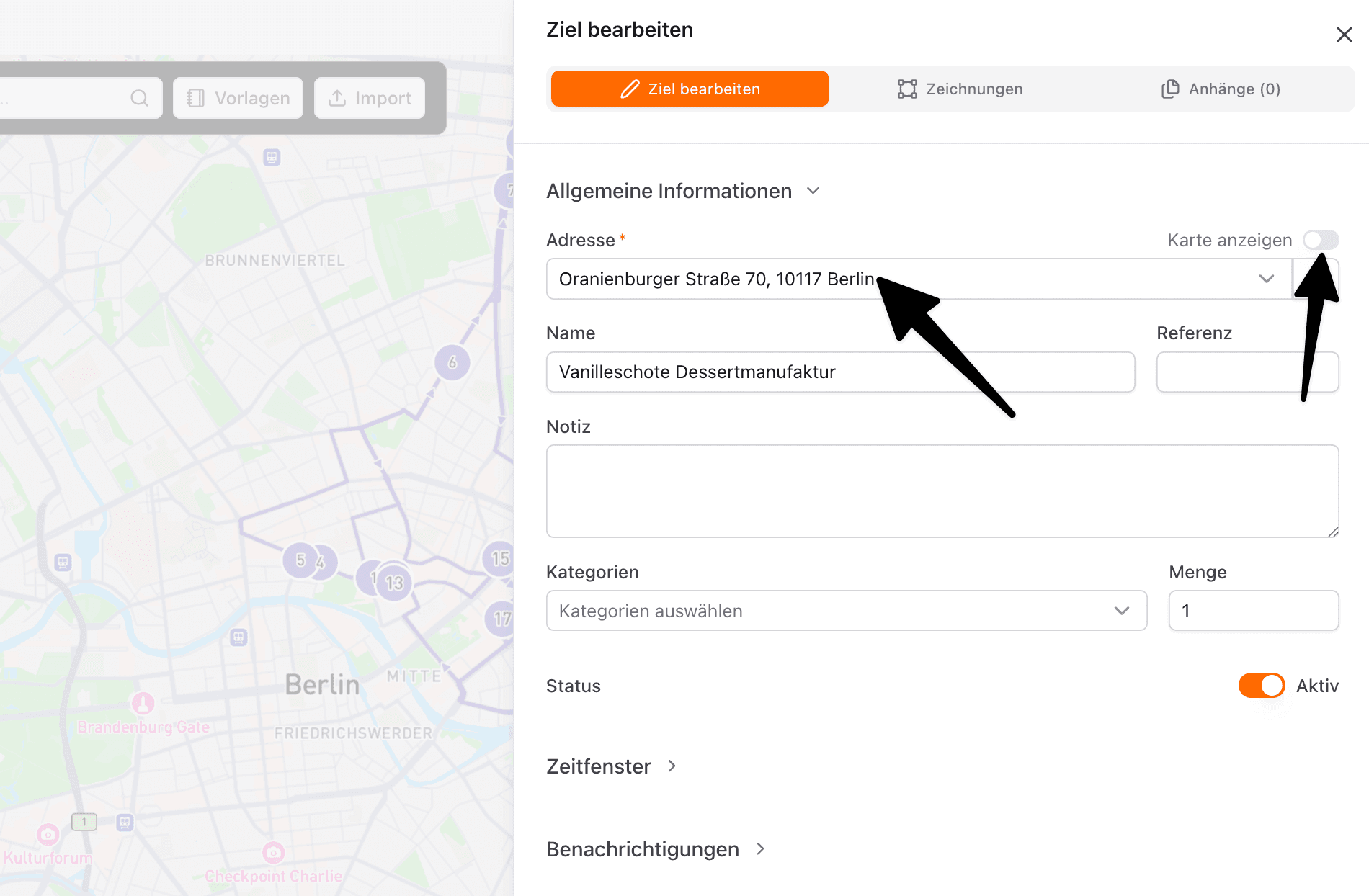Screen dimensions: 1369x896
Task: Disable the Aktiv status toggle
Action: tap(1261, 685)
